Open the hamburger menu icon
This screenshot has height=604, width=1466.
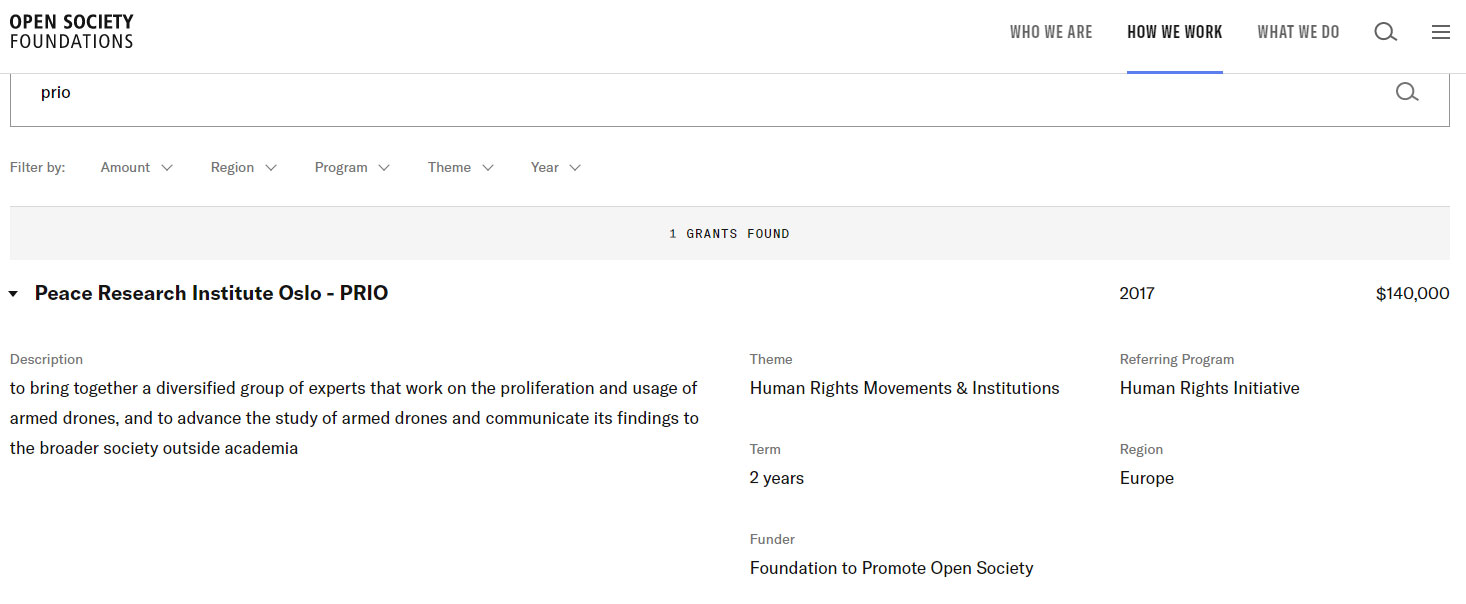(1441, 32)
